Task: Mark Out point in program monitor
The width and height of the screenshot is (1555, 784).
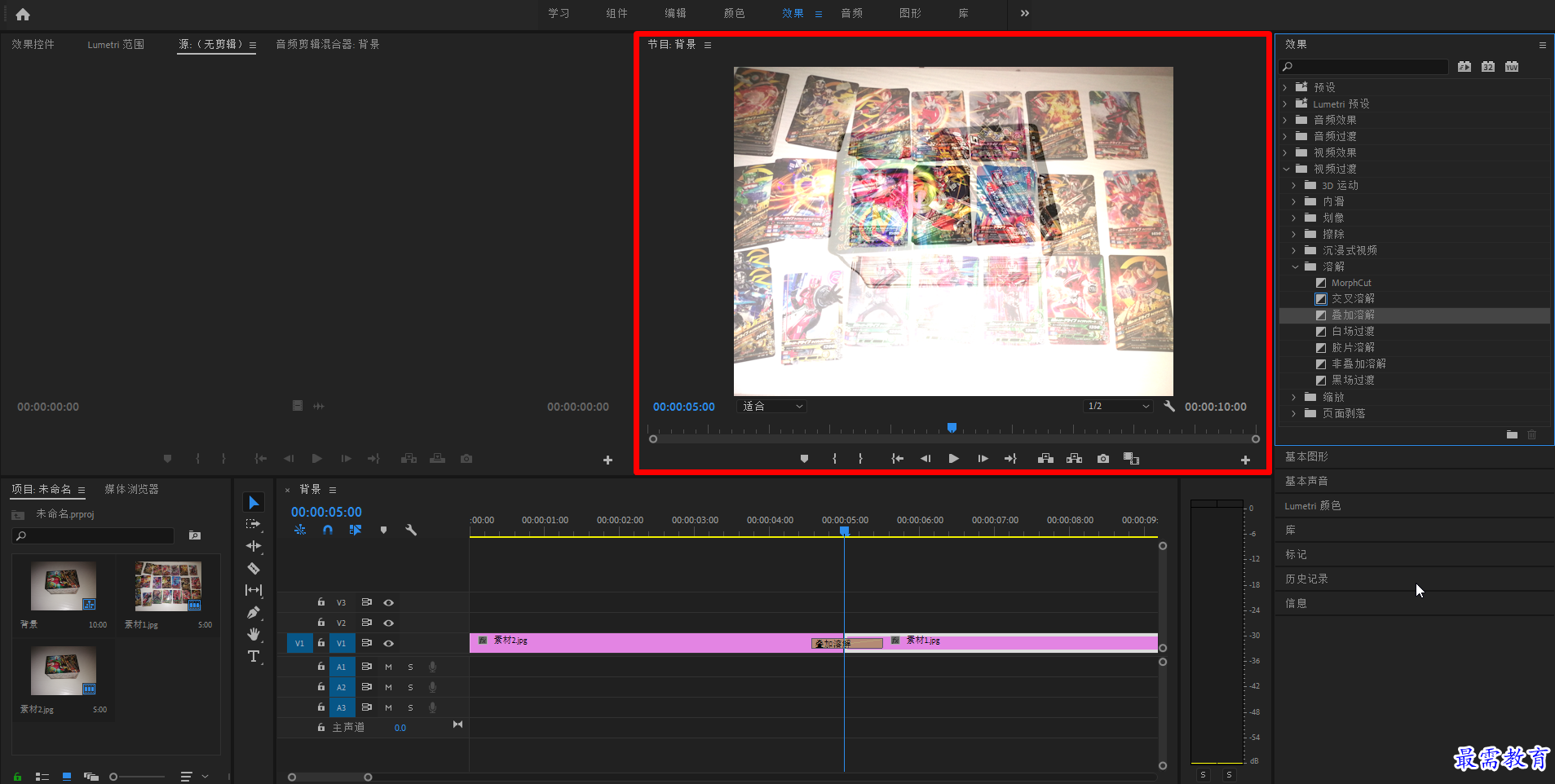Action: [860, 459]
